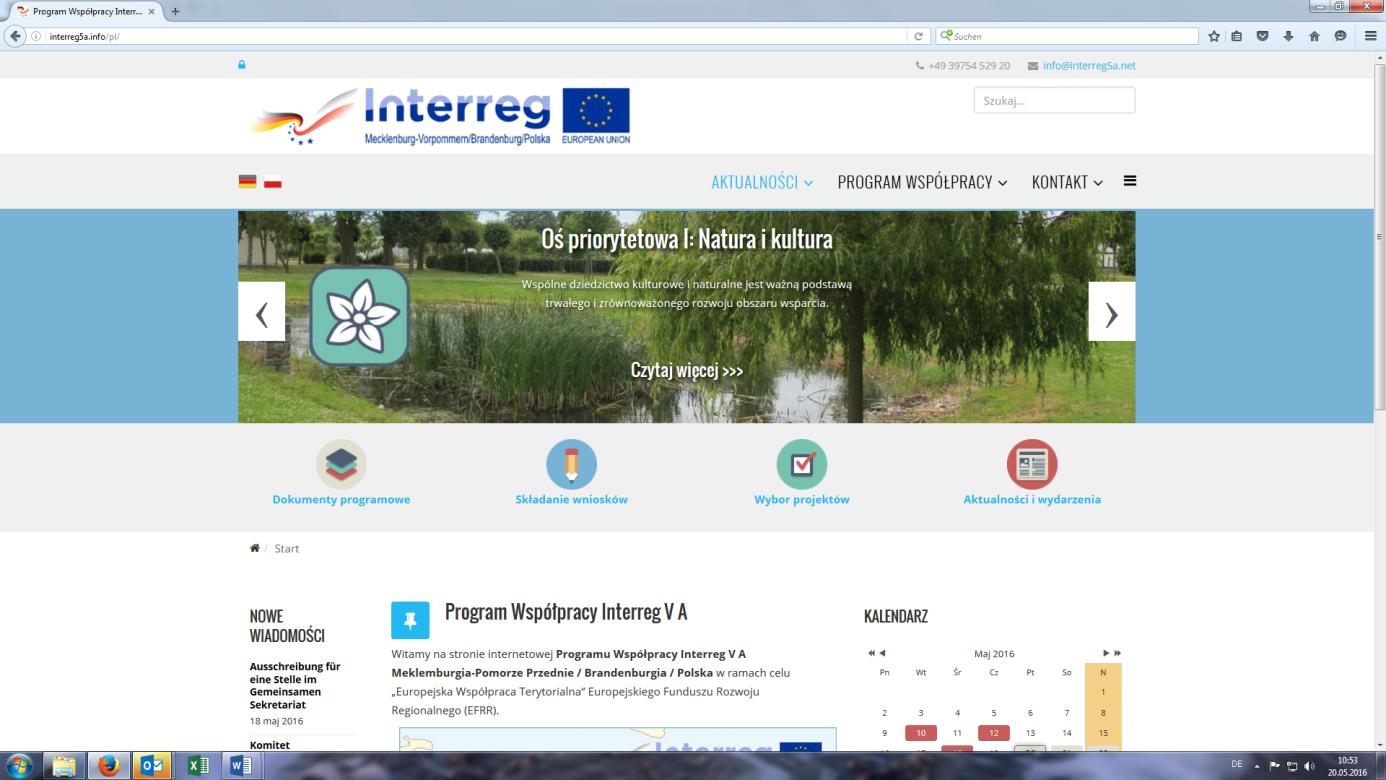Open Firefox Hello chat smiley icon
1386x780 pixels.
pos(1340,36)
